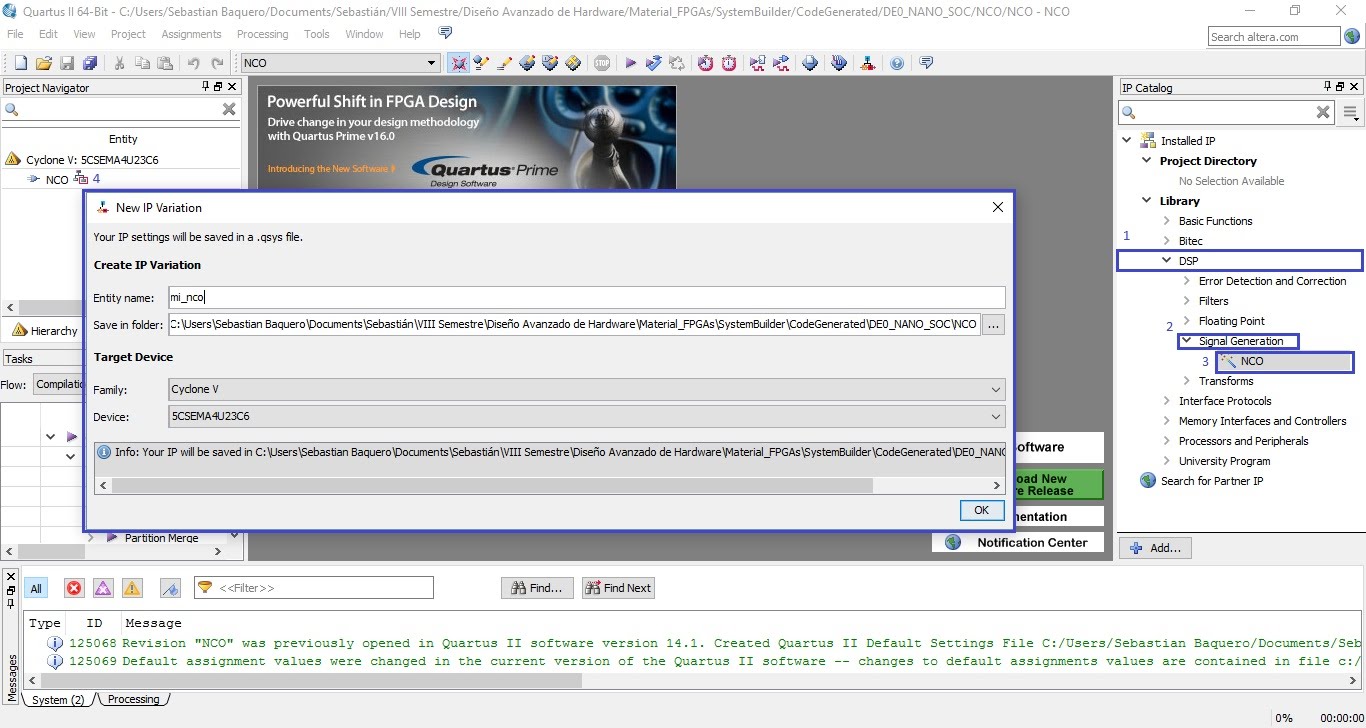
Task: Clear the Project Navigator search box
Action: pos(229,109)
